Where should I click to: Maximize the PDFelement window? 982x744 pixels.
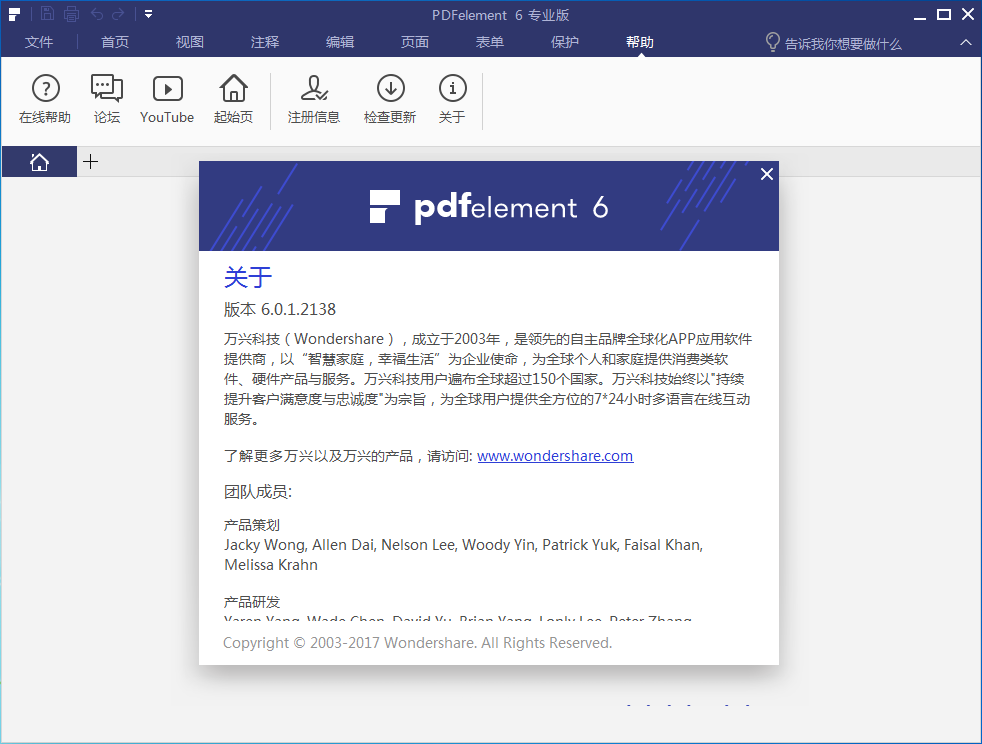(944, 14)
